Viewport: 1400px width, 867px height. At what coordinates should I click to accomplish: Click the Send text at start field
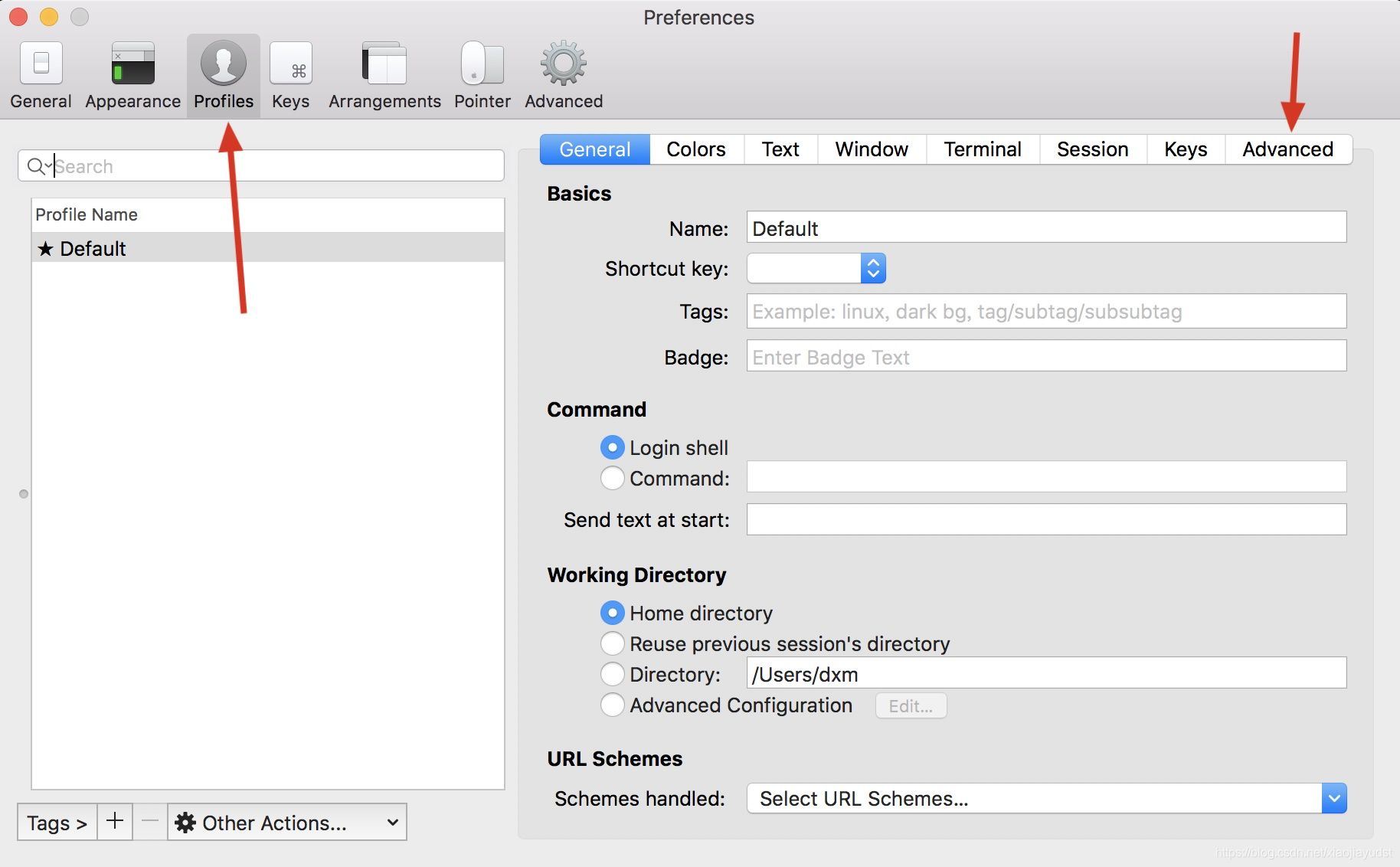1046,519
